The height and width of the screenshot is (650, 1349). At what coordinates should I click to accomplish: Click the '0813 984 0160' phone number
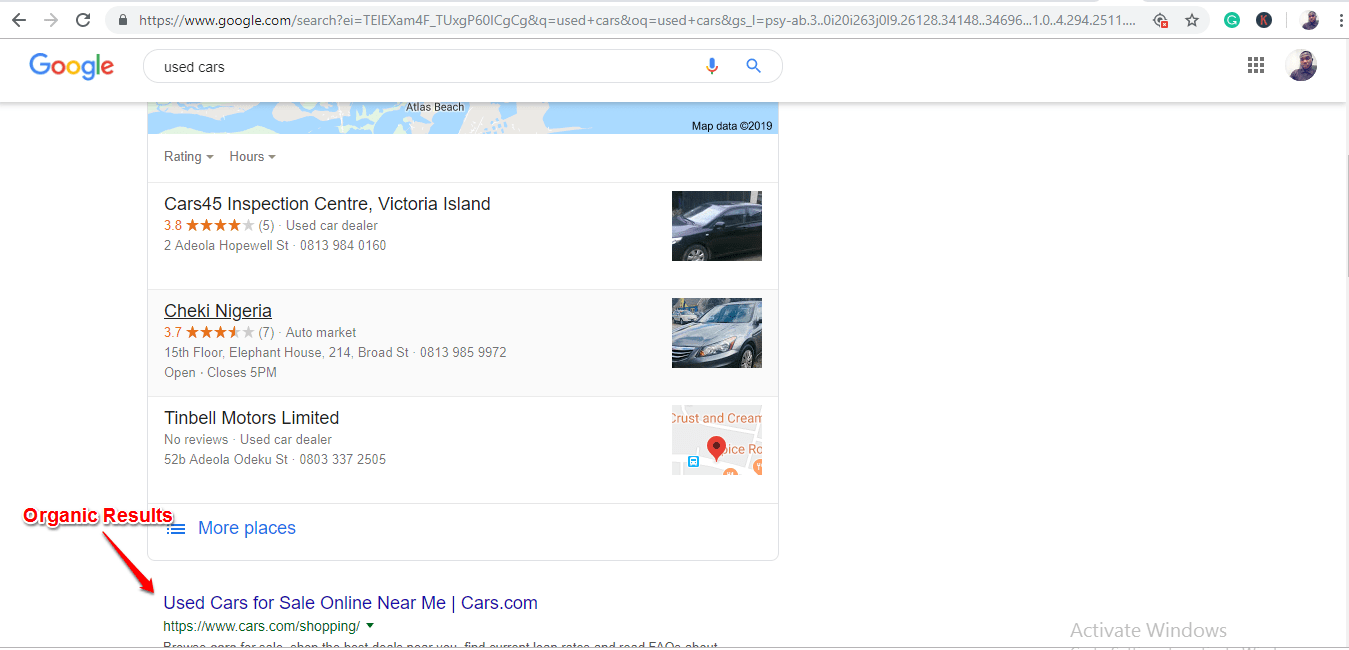pos(343,245)
